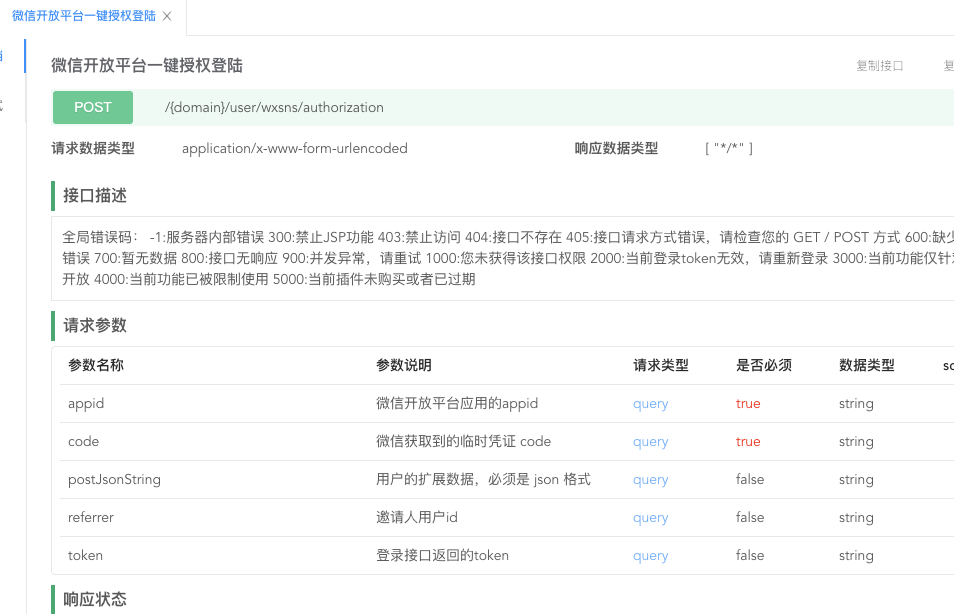Close the 微信开放平台一键授权登陆 tab
The width and height of the screenshot is (954, 614).
coord(167,16)
